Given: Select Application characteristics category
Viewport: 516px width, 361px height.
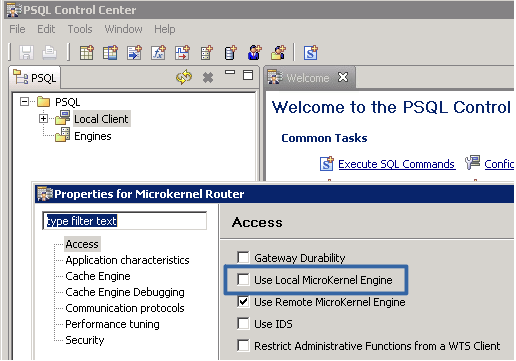Looking at the screenshot, I should 127,260.
